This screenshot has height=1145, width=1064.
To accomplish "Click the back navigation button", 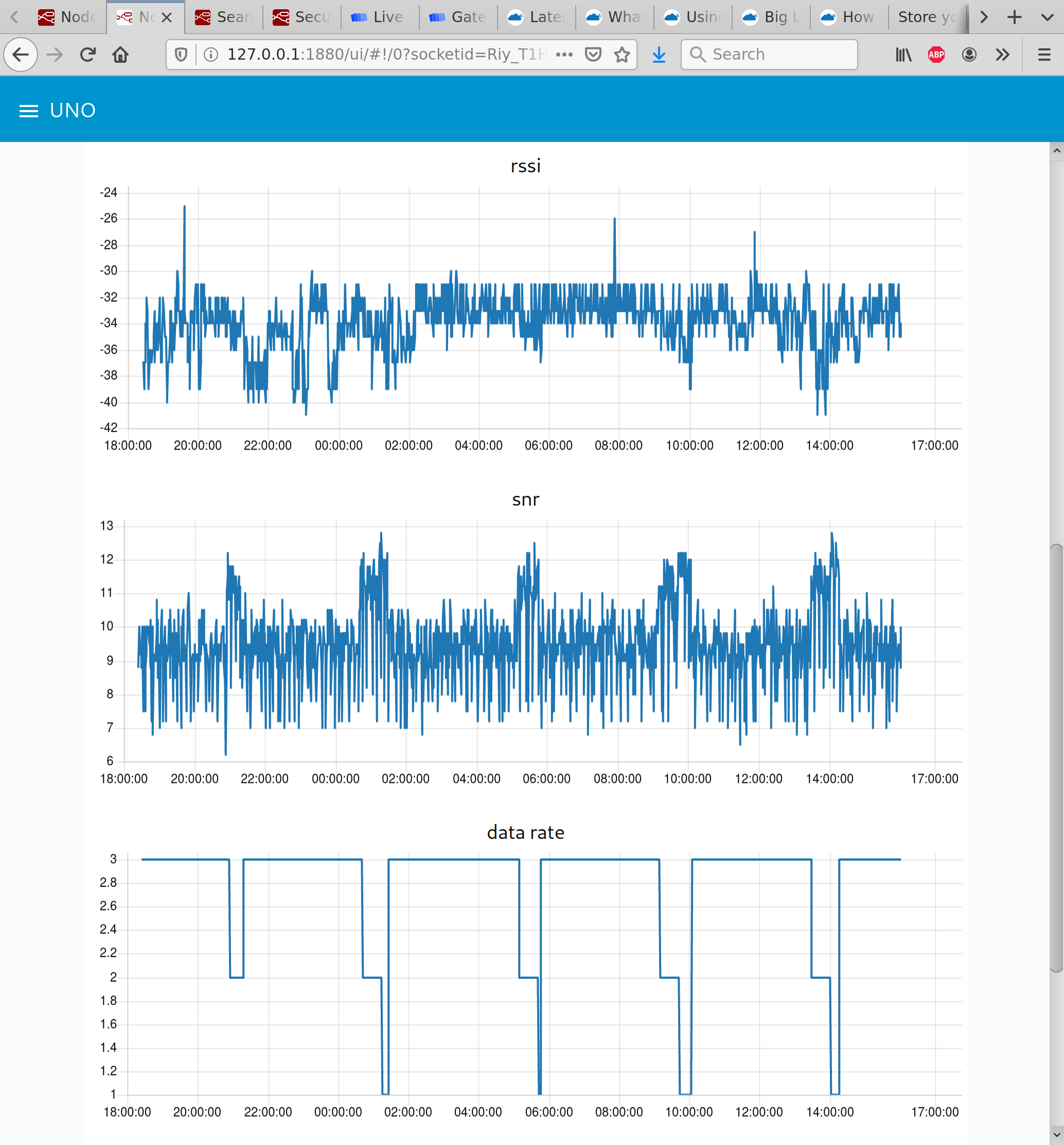I will coord(21,54).
